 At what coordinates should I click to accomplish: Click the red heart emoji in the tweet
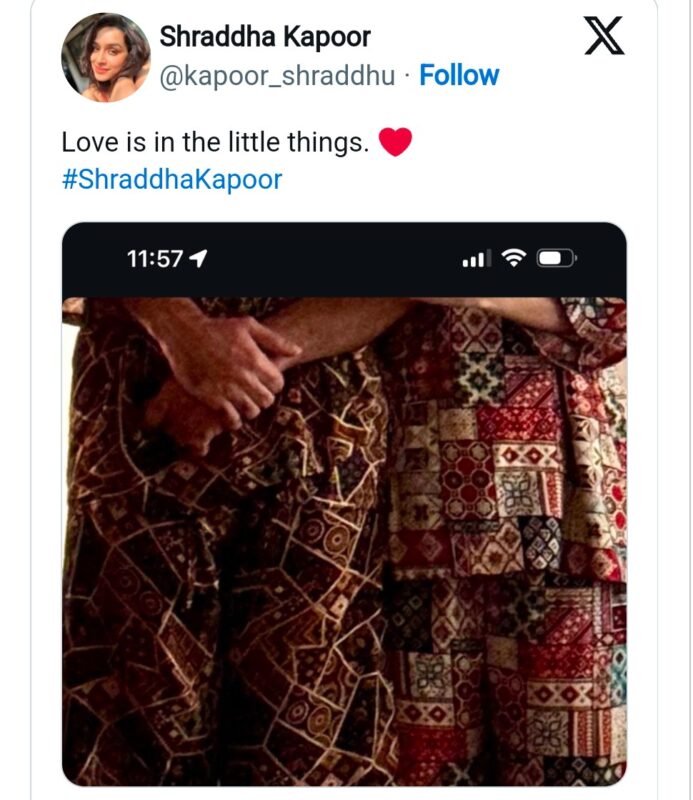point(395,141)
